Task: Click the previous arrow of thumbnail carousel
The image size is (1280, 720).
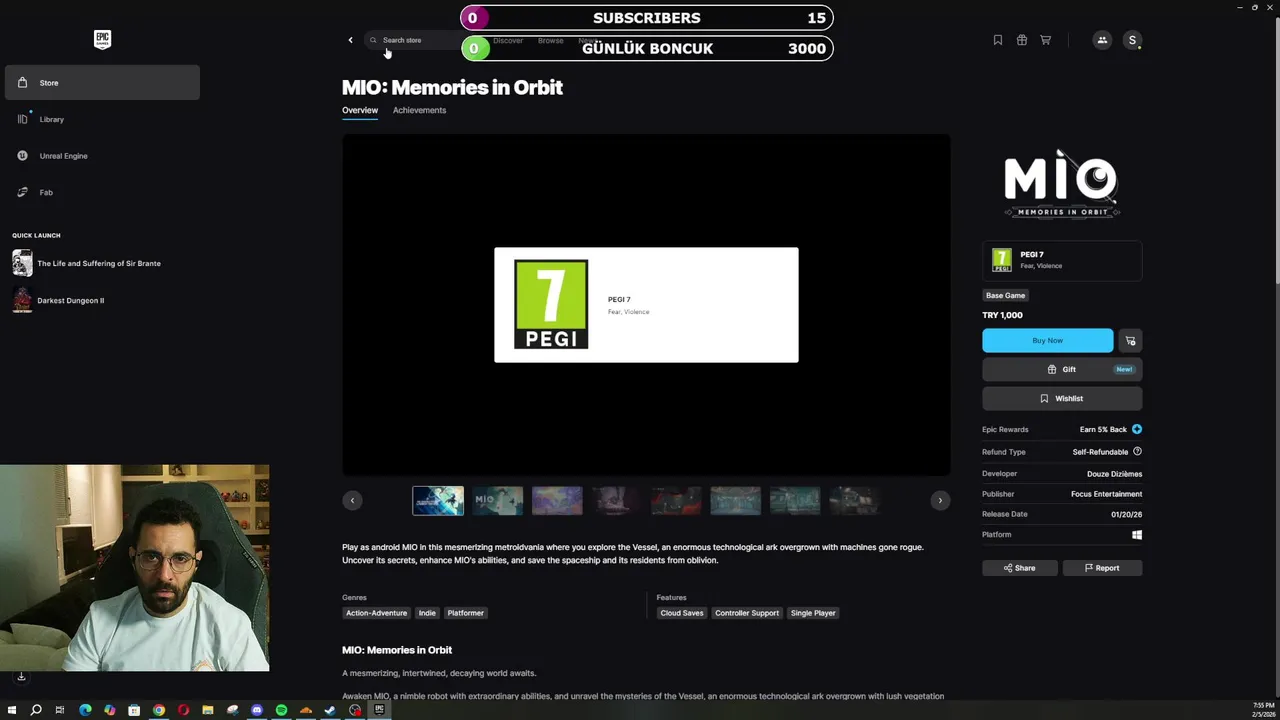Action: pyautogui.click(x=352, y=500)
